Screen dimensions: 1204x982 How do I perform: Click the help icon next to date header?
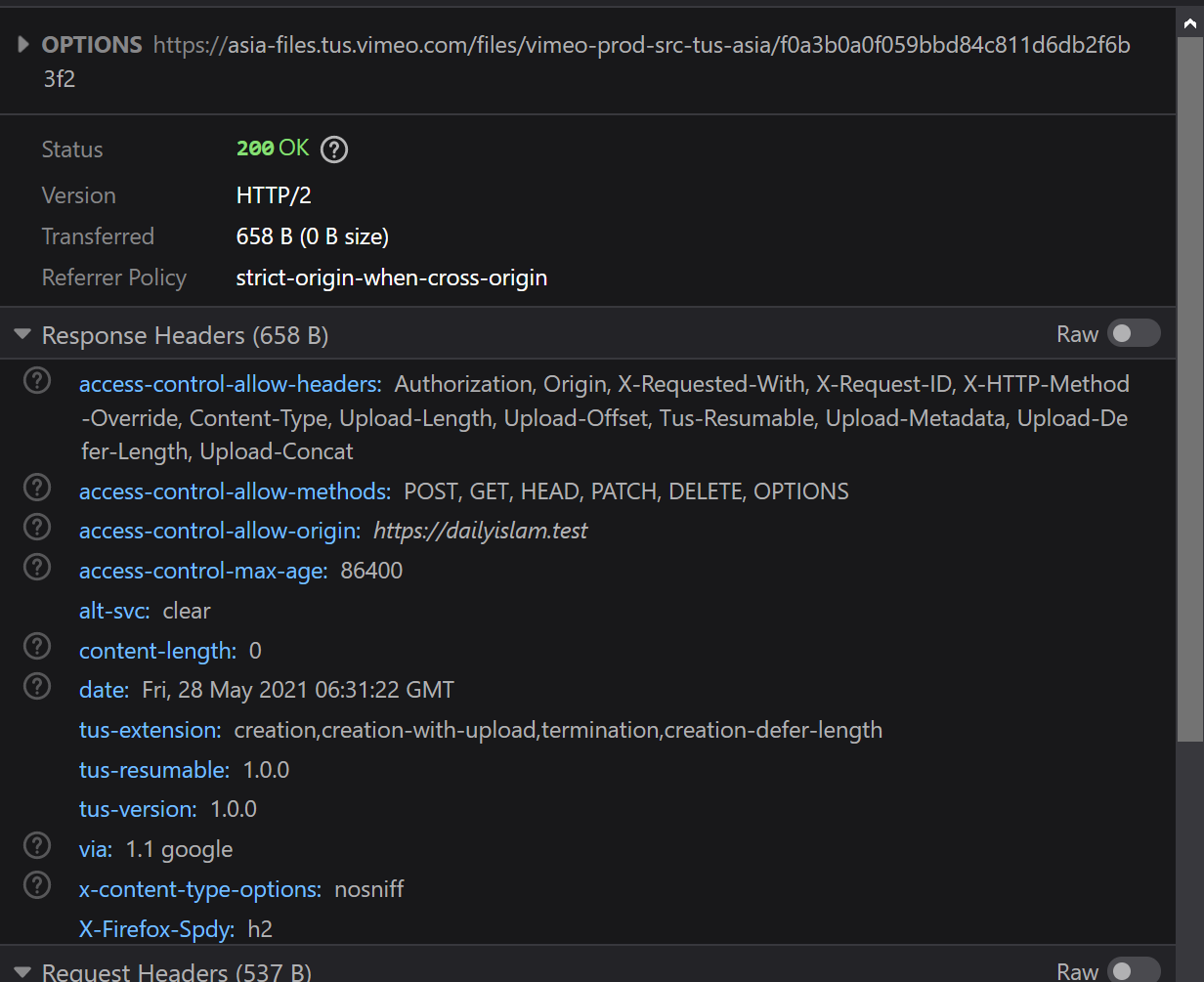click(36, 686)
